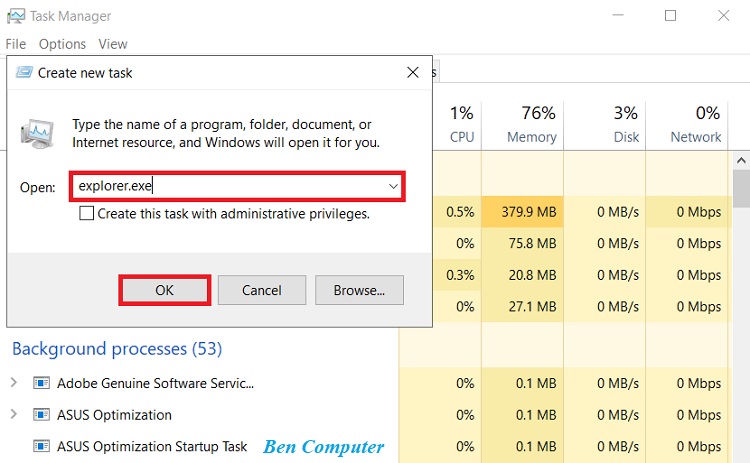Screen dimensions: 750x463
Task: Click the Browse... button
Action: pos(359,290)
